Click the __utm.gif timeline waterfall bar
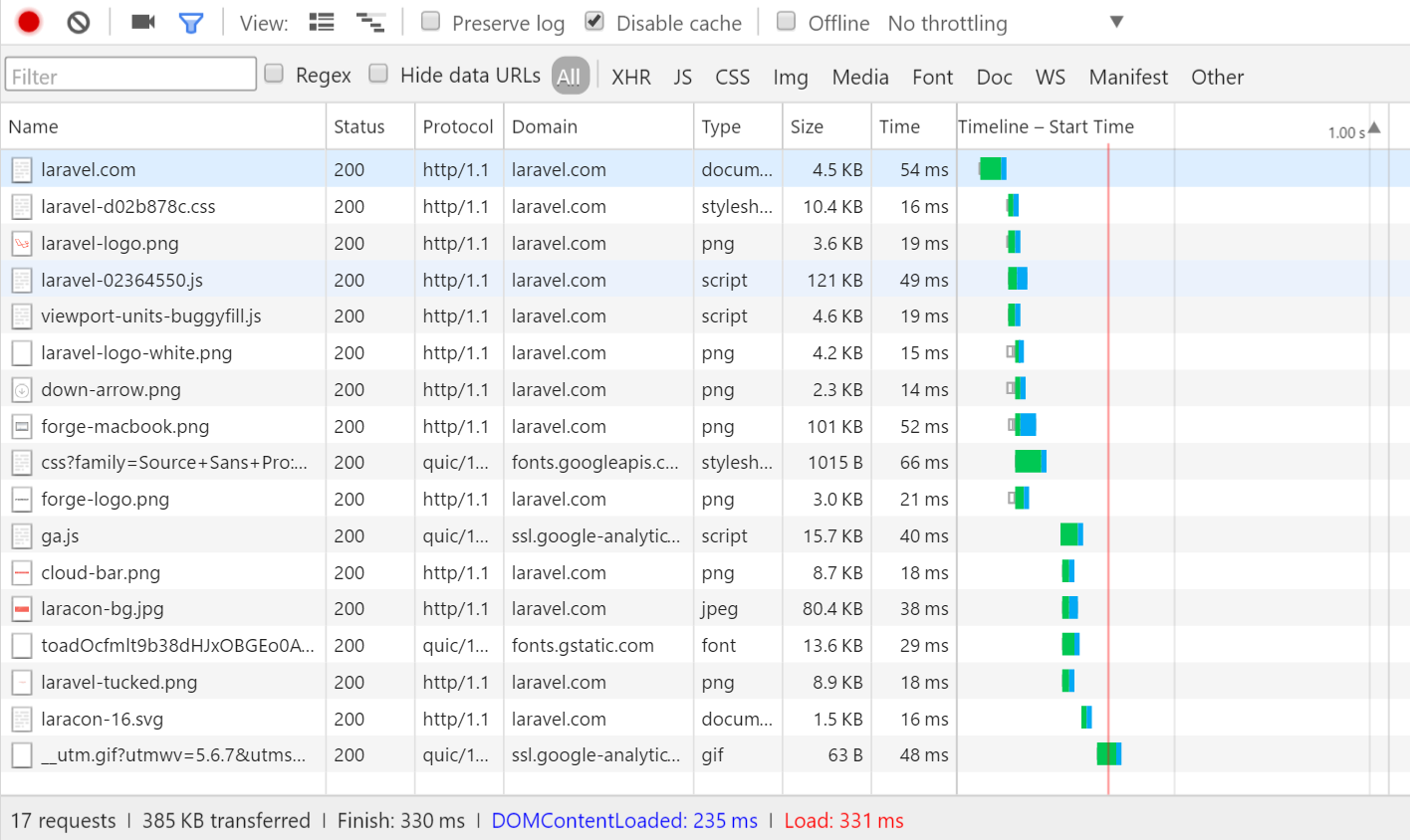The width and height of the screenshot is (1410, 840). click(1109, 754)
